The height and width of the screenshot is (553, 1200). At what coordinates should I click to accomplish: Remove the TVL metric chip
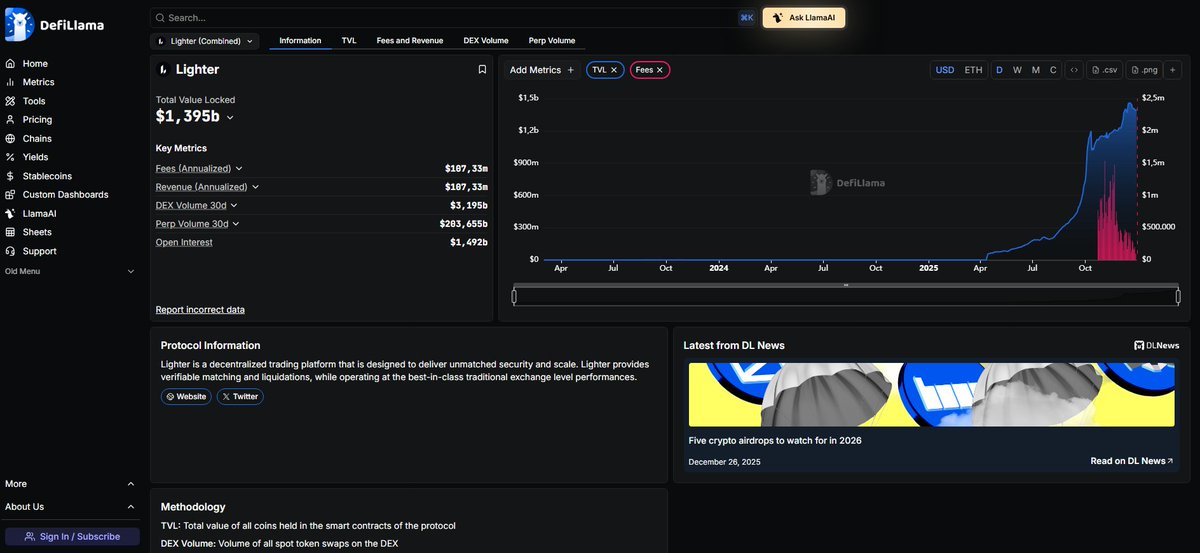click(614, 70)
